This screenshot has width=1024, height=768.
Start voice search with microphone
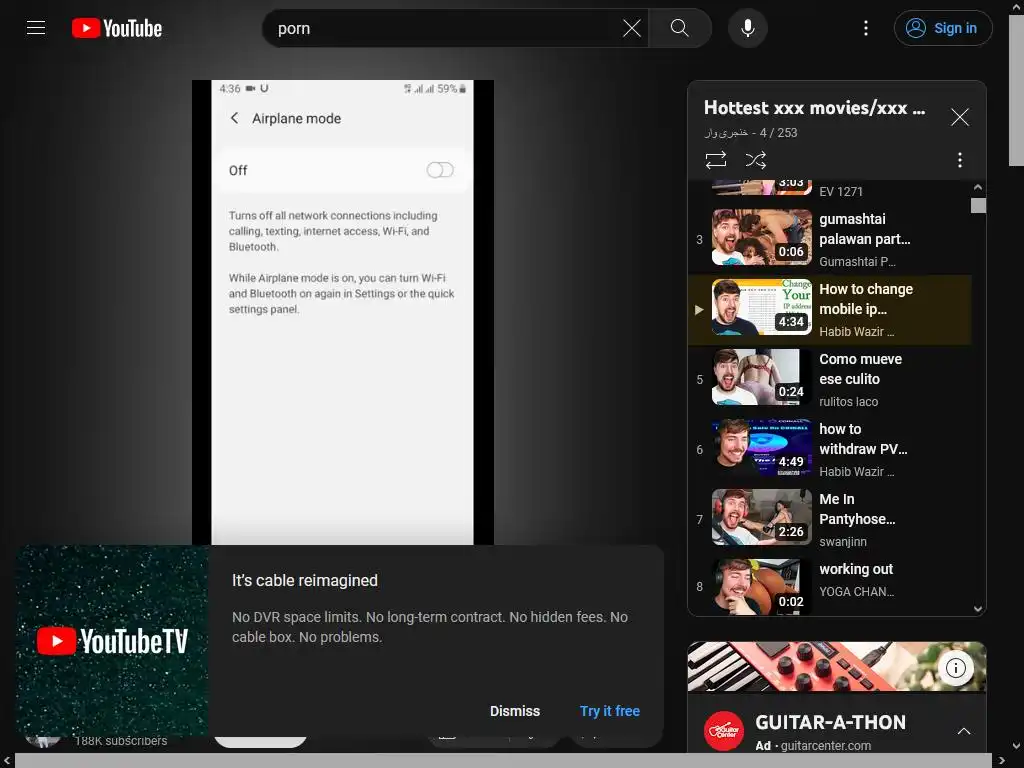point(748,28)
